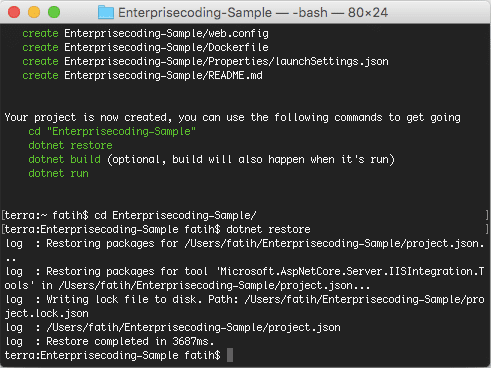
Task: Click the yellow minimize window button
Action: (34, 12)
